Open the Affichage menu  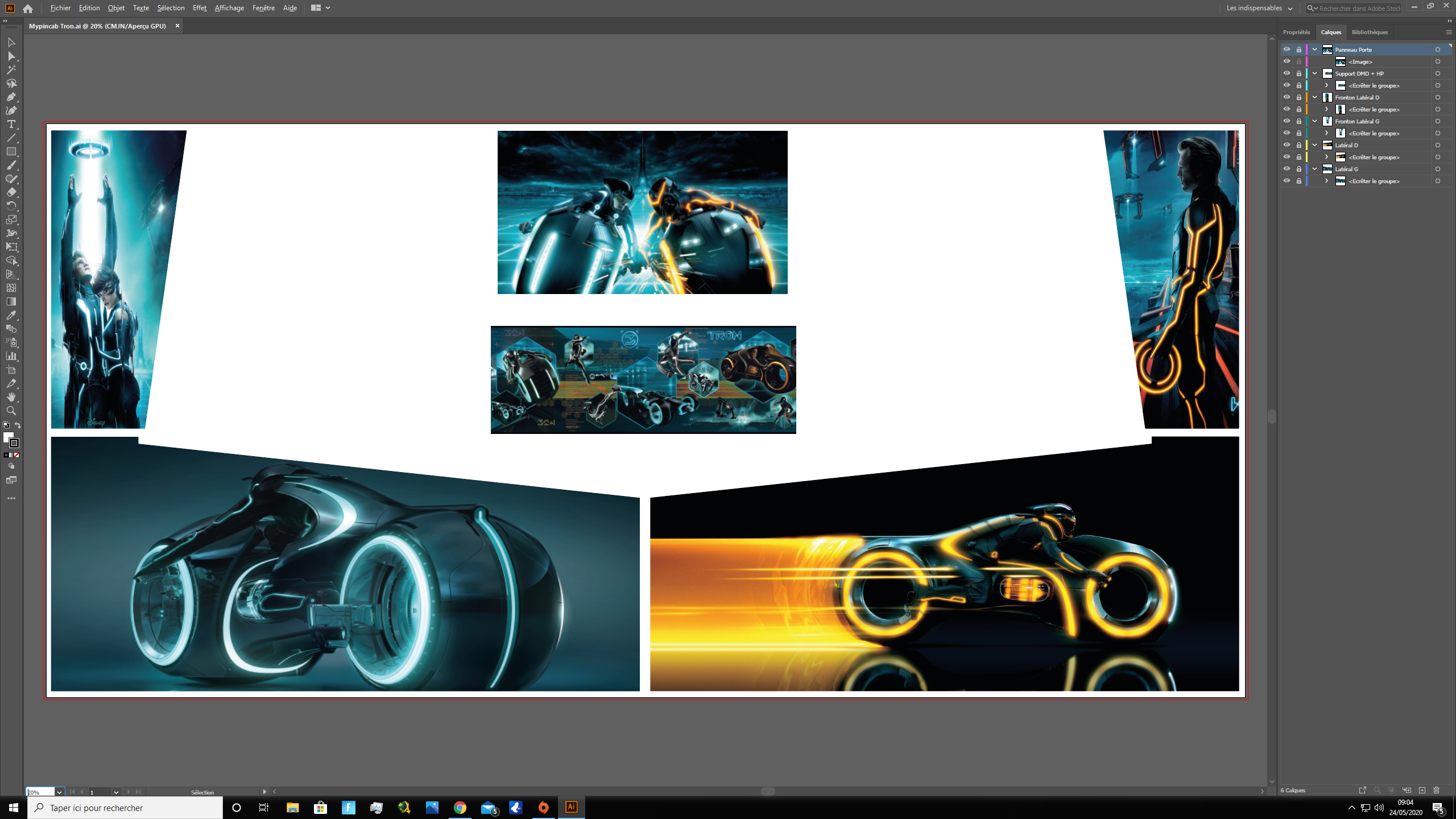coord(229,8)
